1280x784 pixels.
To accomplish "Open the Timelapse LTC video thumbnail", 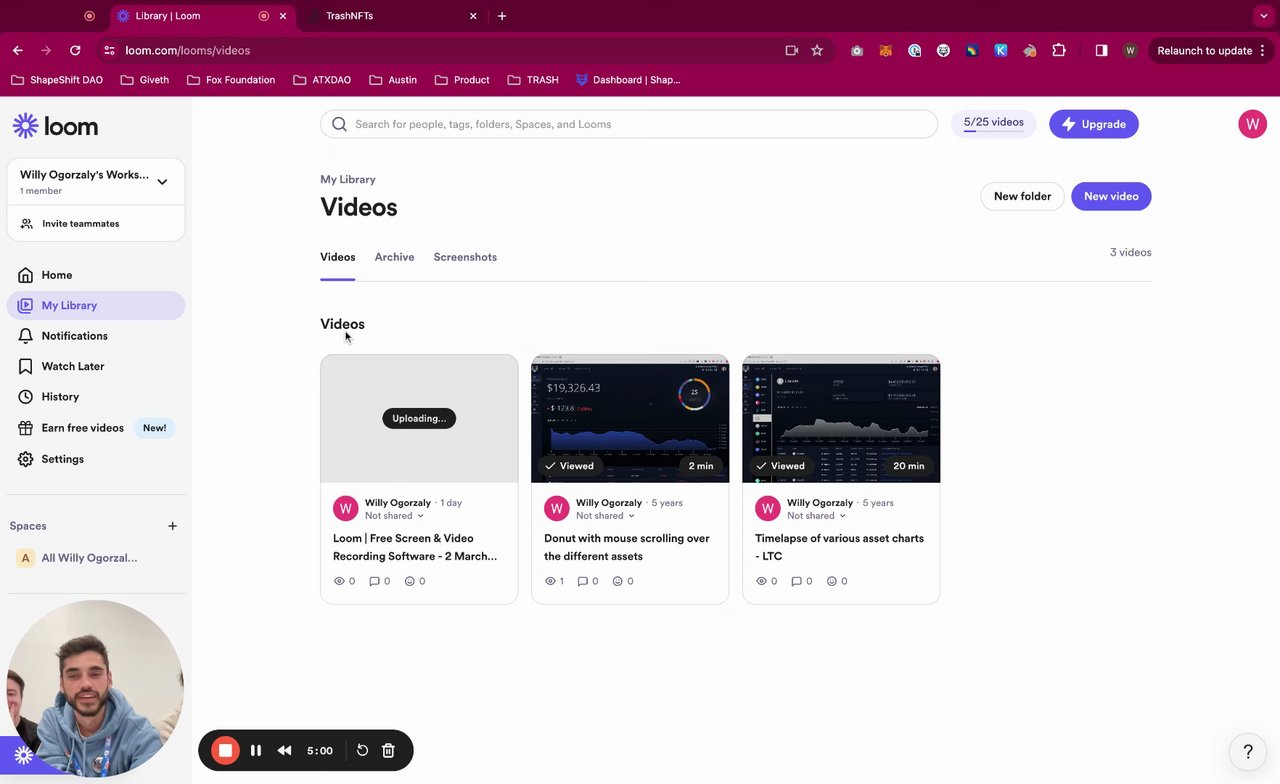I will [841, 418].
